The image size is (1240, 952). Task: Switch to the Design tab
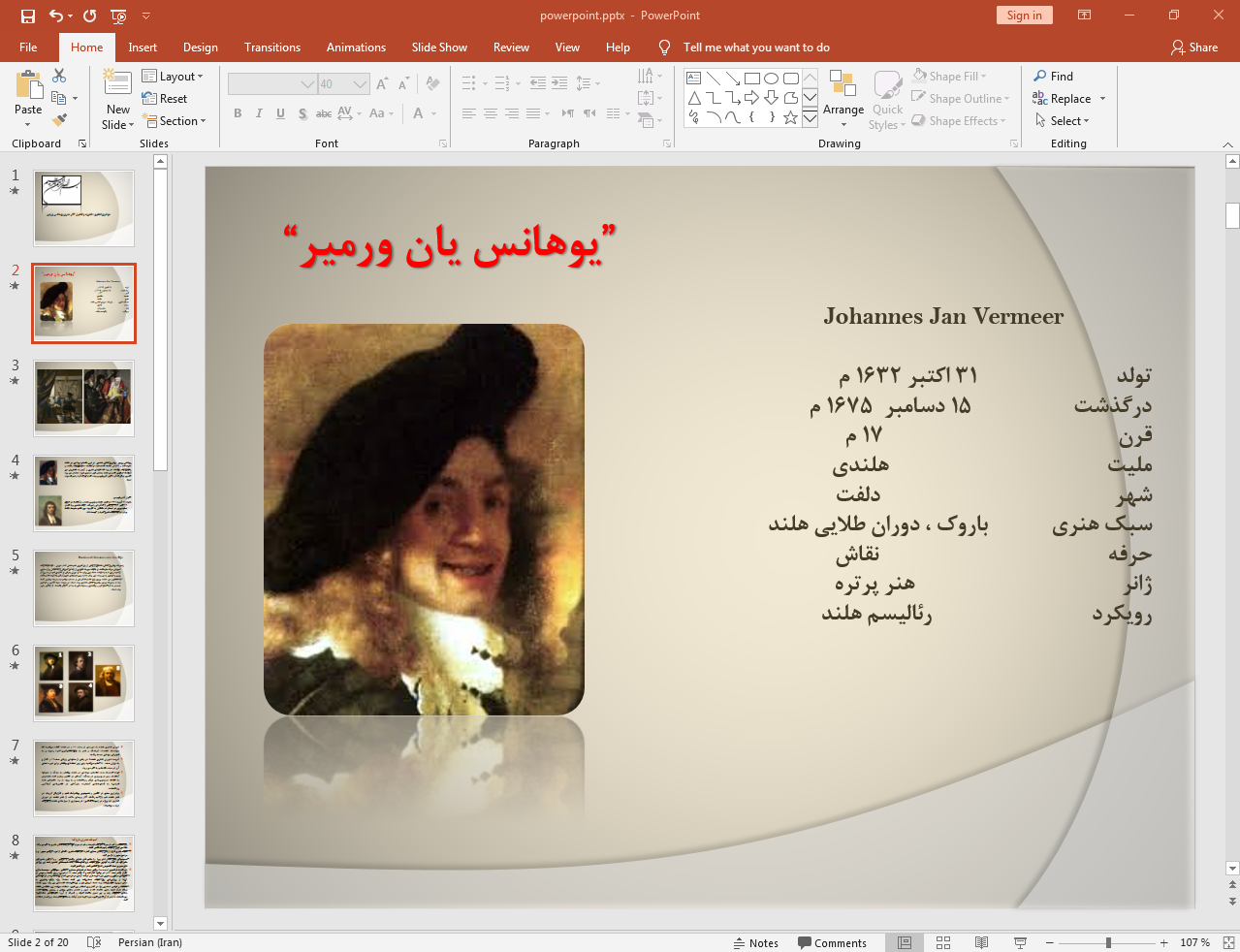coord(200,47)
